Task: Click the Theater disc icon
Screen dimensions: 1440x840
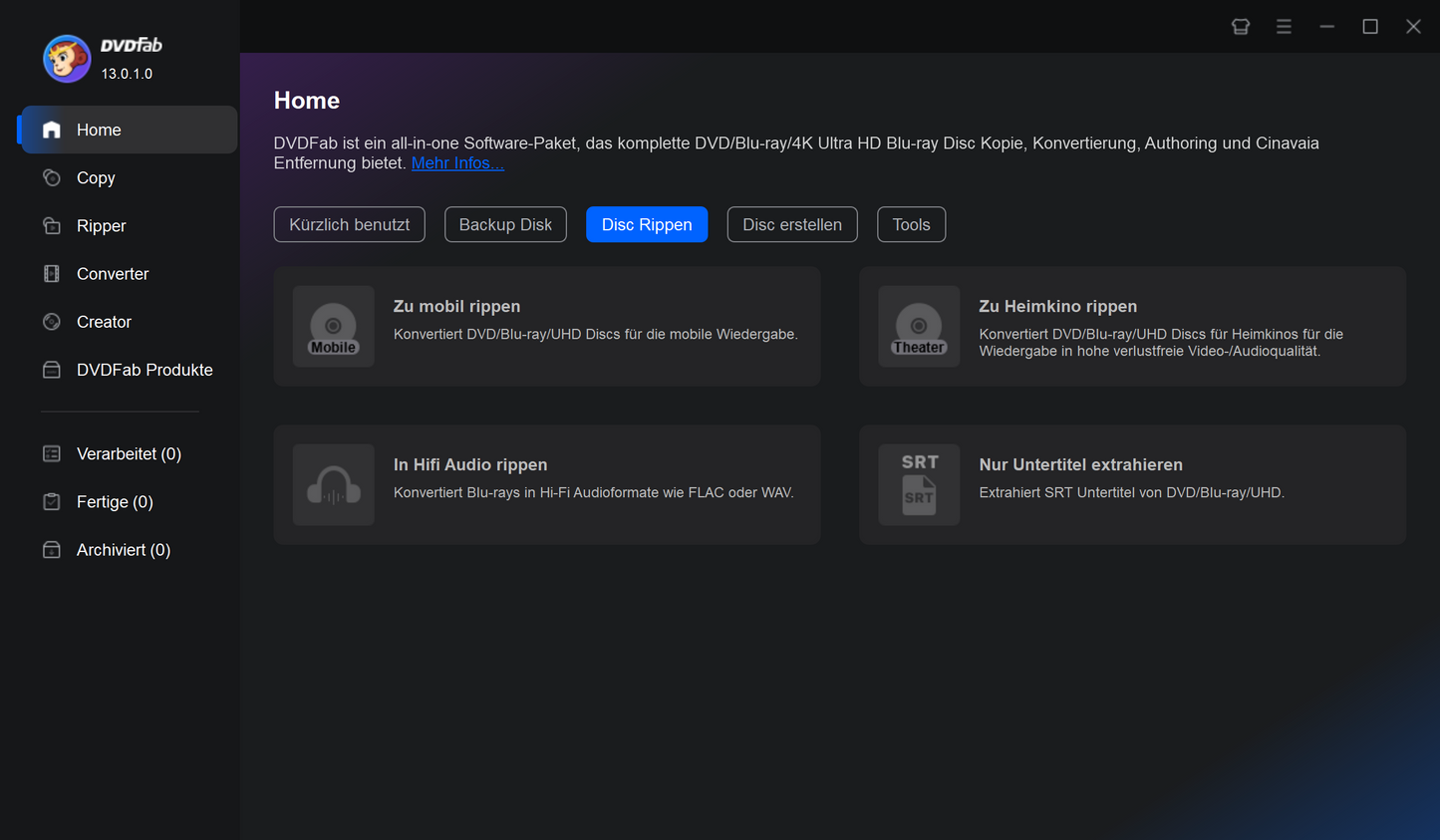Action: [918, 327]
